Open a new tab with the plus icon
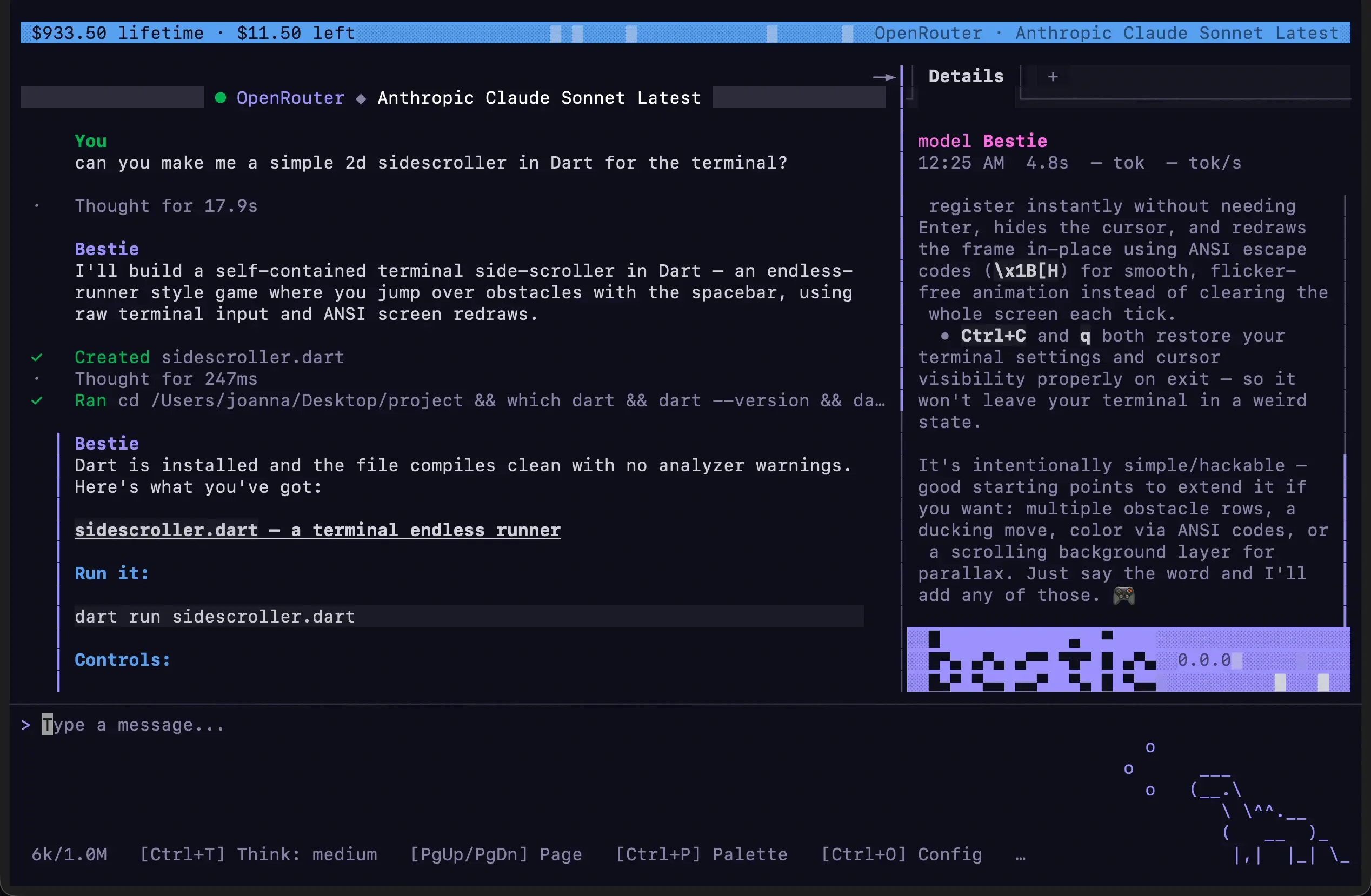 tap(1053, 77)
